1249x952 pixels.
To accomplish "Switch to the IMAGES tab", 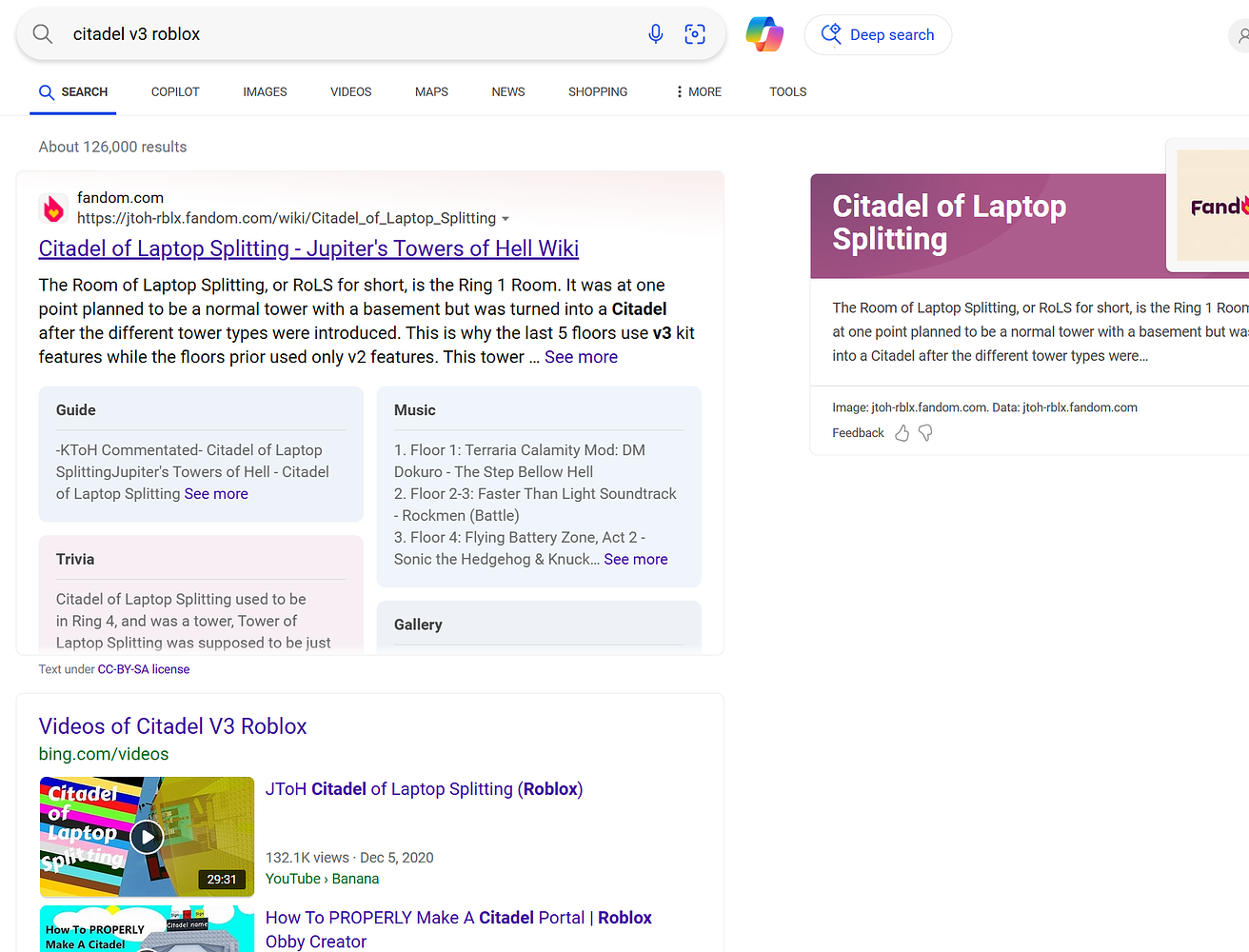I will pos(265,91).
